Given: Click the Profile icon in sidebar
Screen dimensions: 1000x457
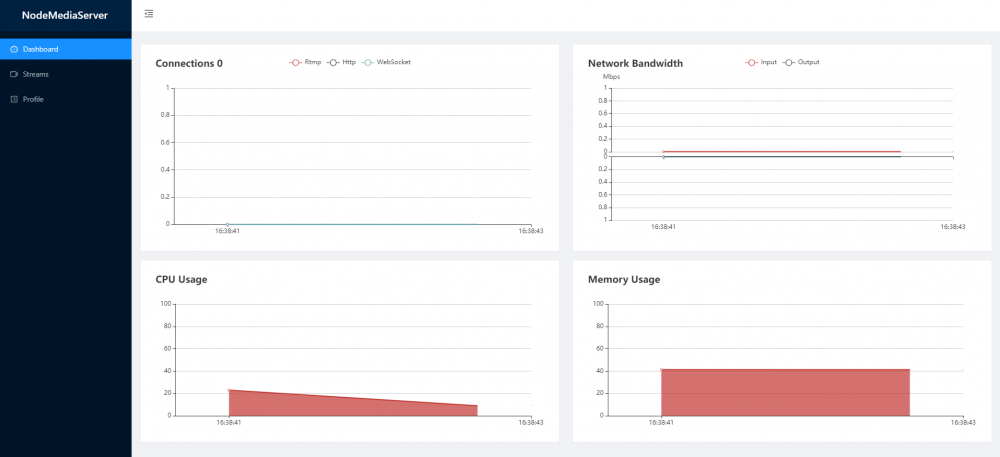Looking at the screenshot, I should (x=13, y=99).
